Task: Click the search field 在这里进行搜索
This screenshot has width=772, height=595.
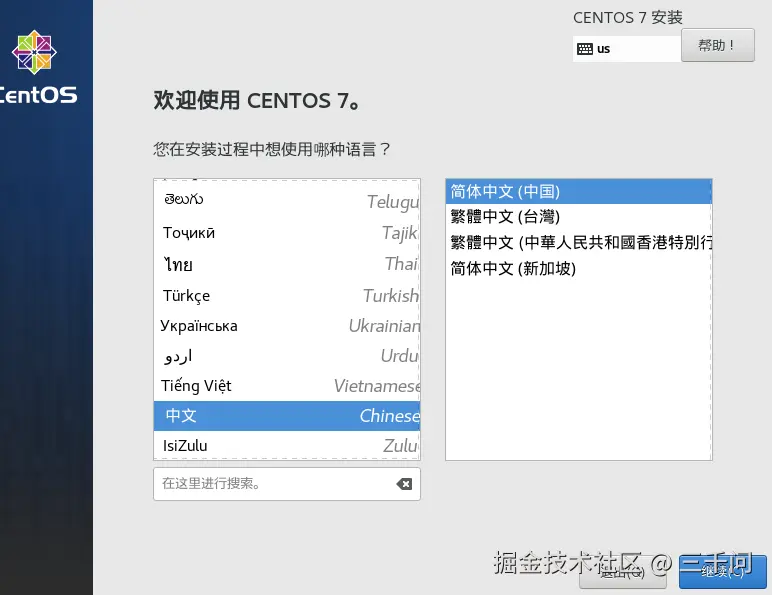Action: (x=287, y=484)
